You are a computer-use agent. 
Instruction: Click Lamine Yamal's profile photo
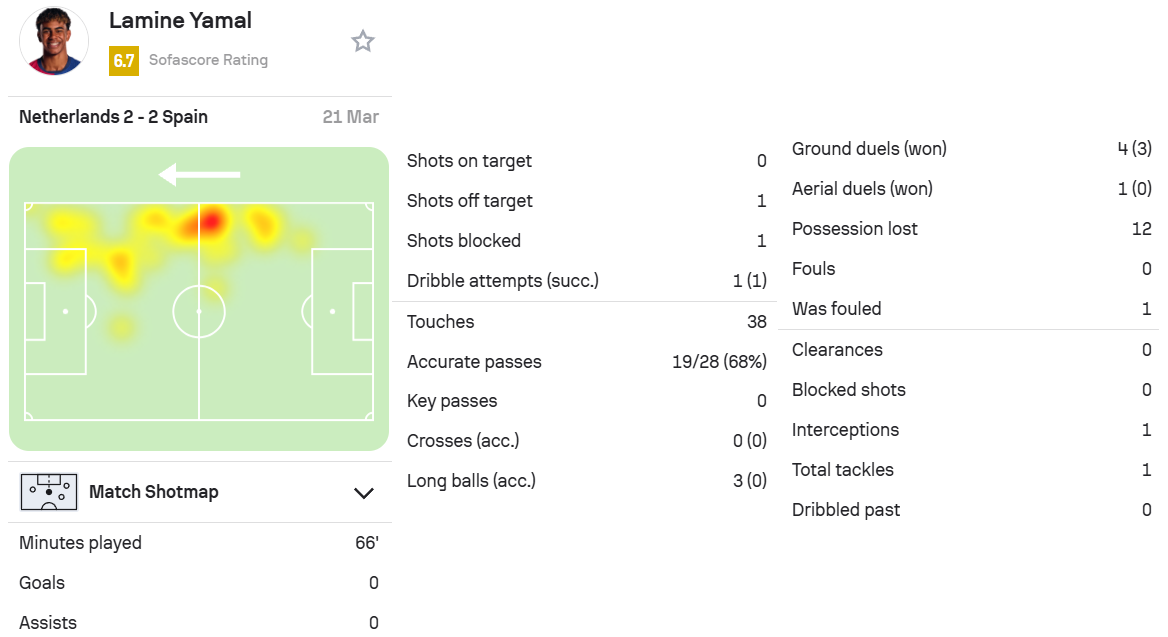point(54,41)
